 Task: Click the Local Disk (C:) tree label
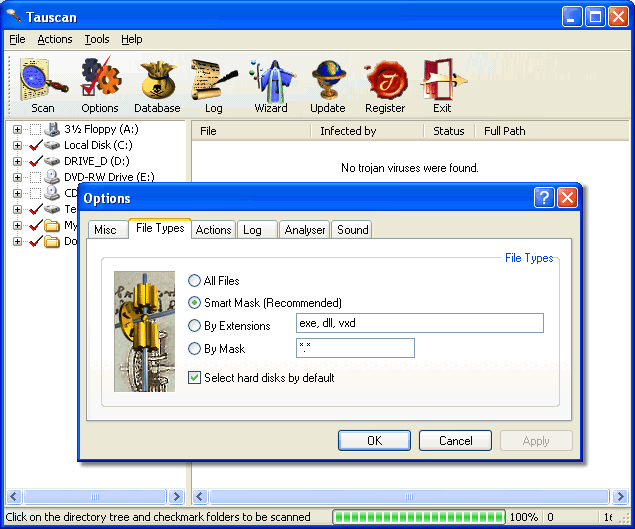[x=98, y=145]
